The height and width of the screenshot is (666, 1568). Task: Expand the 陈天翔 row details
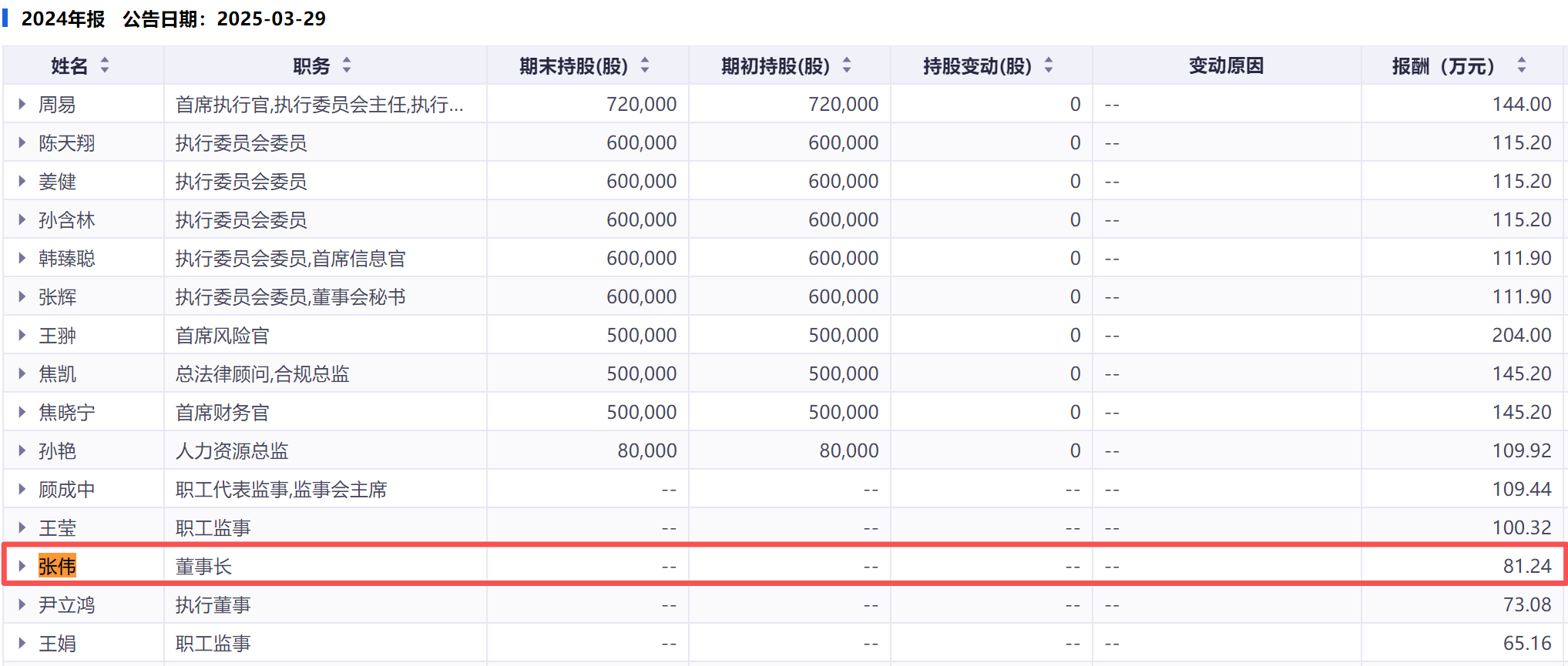pos(22,142)
